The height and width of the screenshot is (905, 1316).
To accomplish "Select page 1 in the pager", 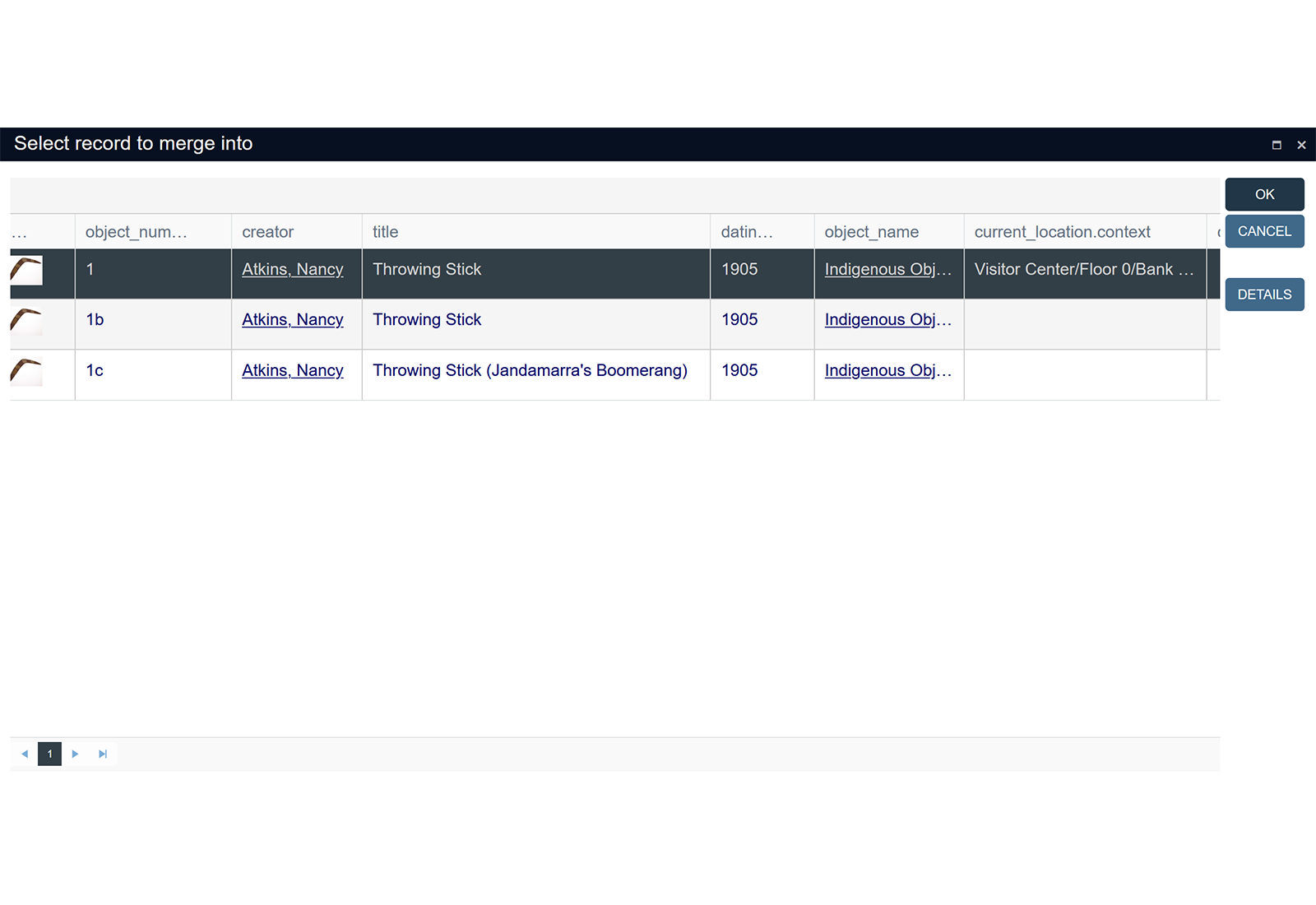I will click(49, 754).
